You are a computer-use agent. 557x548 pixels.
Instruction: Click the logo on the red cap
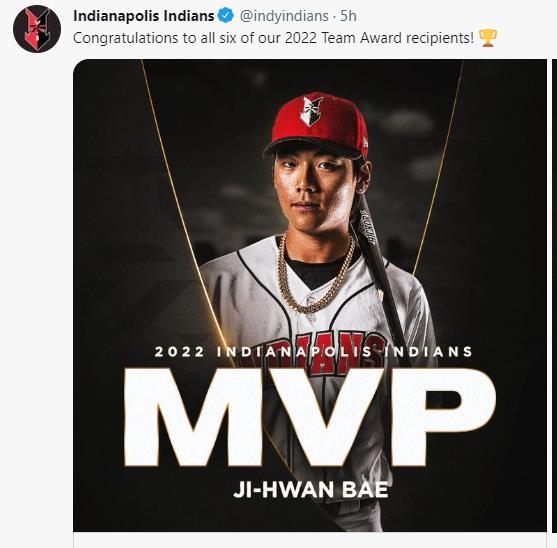(311, 111)
